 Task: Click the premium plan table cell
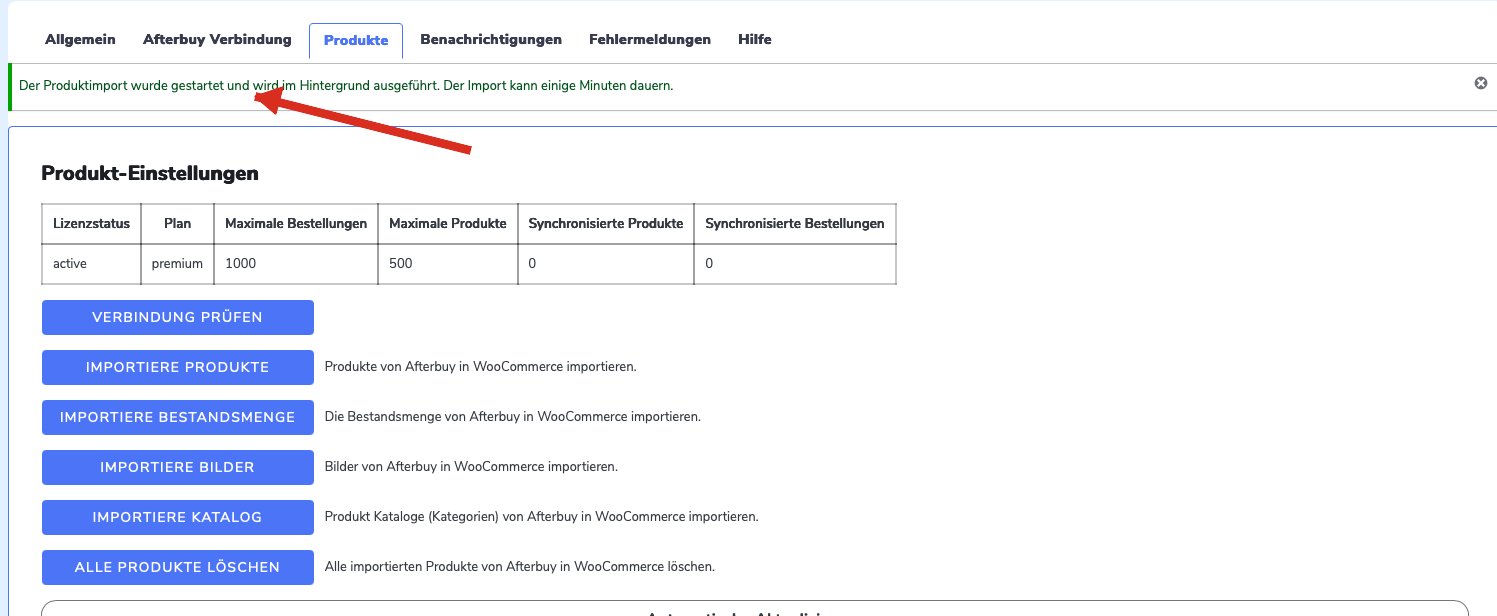[x=177, y=263]
